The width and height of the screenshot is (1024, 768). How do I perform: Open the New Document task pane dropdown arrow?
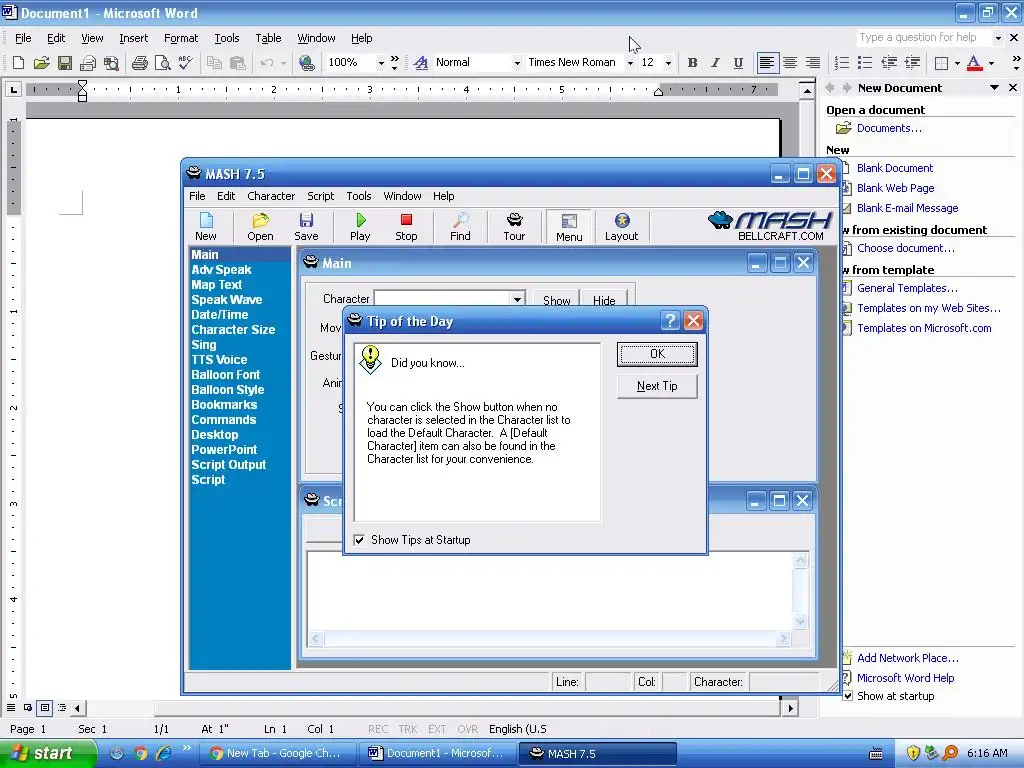pyautogui.click(x=995, y=88)
